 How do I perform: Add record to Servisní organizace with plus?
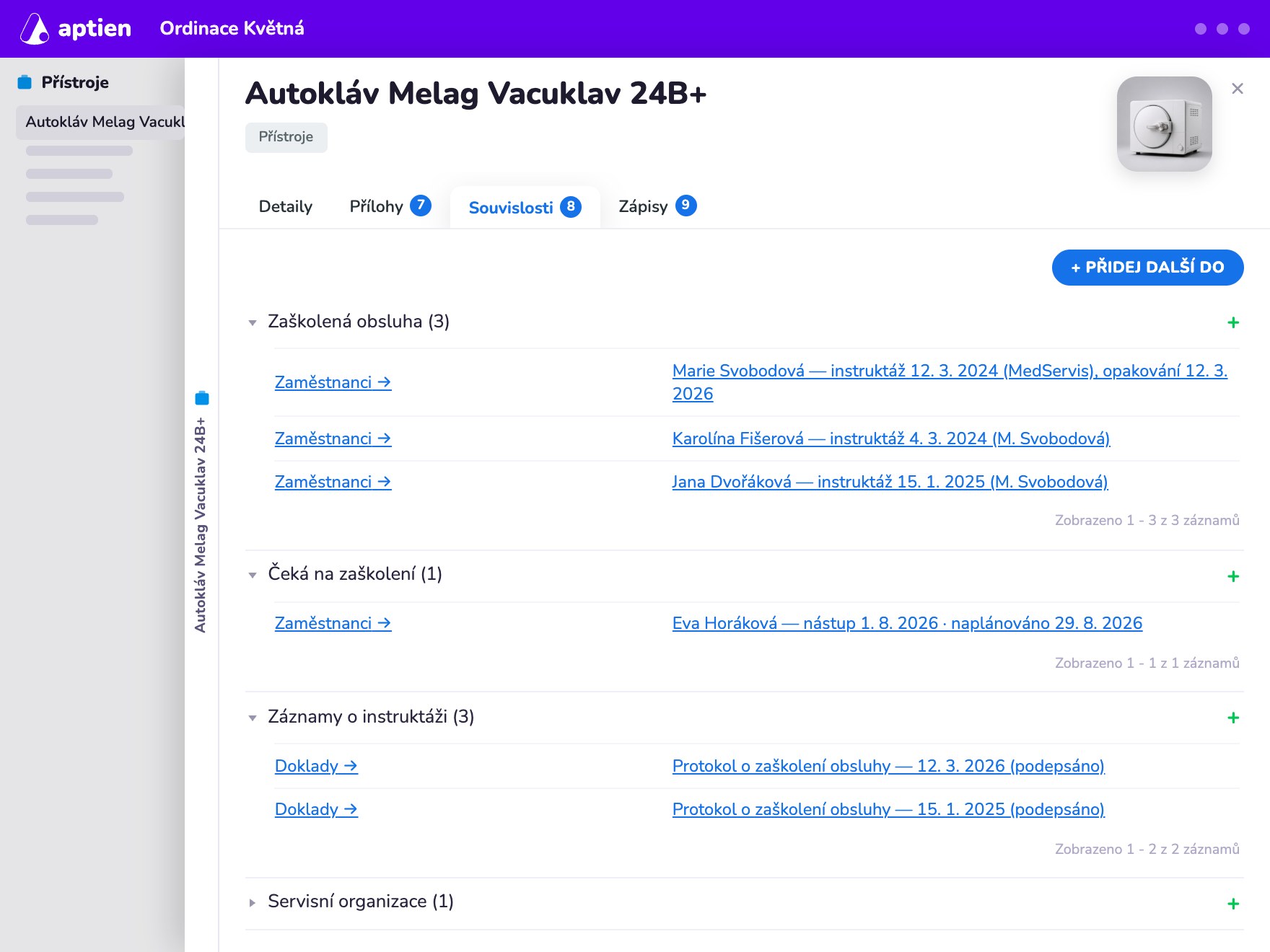pyautogui.click(x=1233, y=904)
